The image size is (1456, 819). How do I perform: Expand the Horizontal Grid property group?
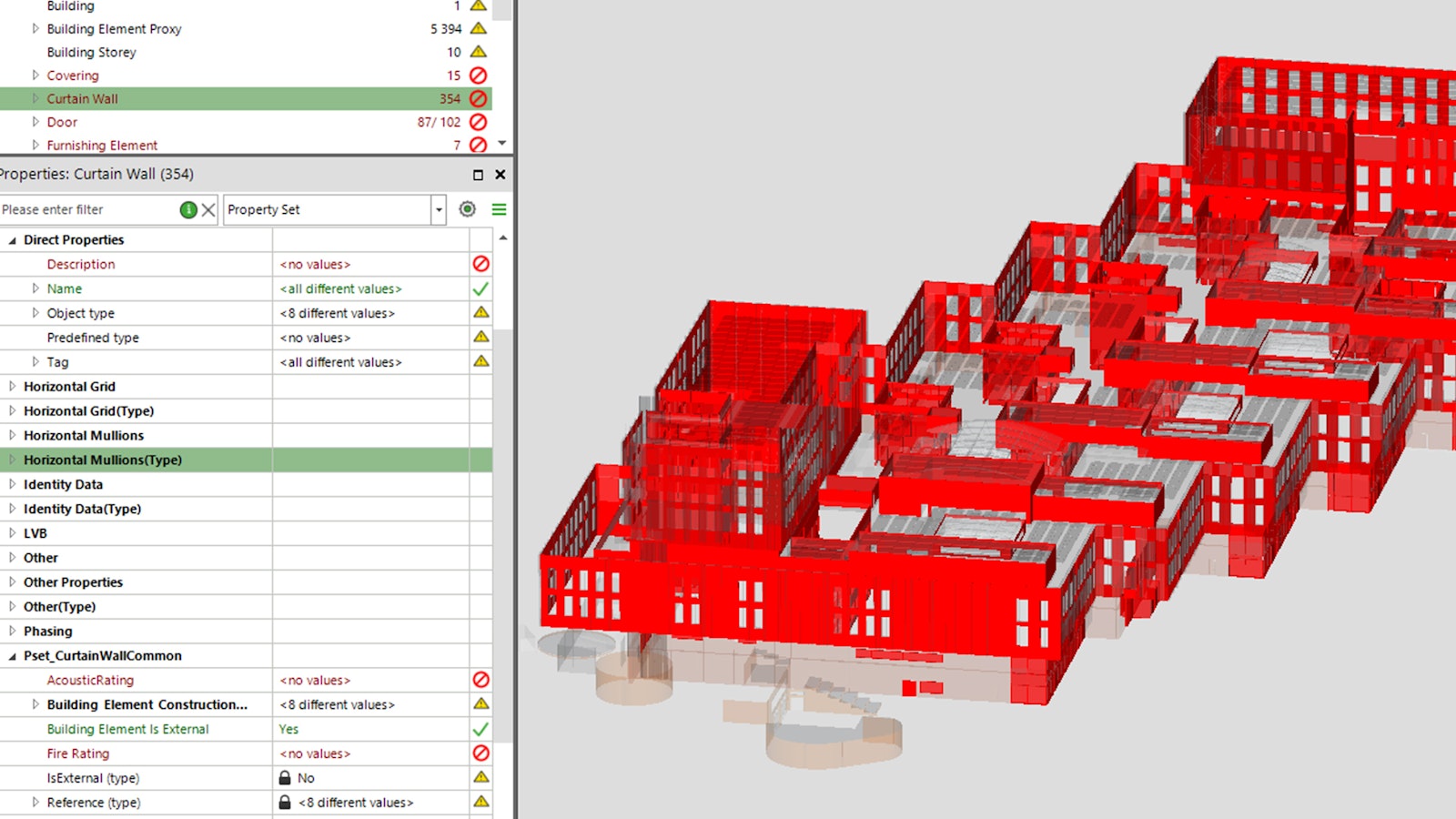[13, 387]
